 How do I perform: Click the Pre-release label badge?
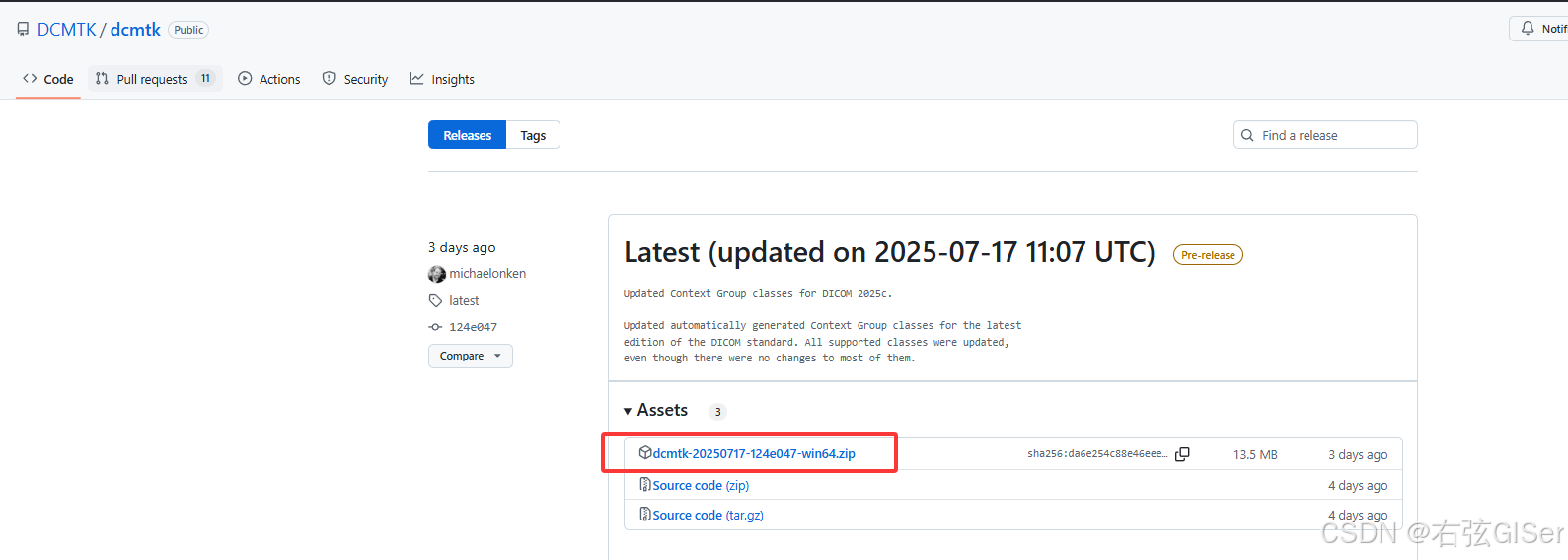pos(1208,255)
